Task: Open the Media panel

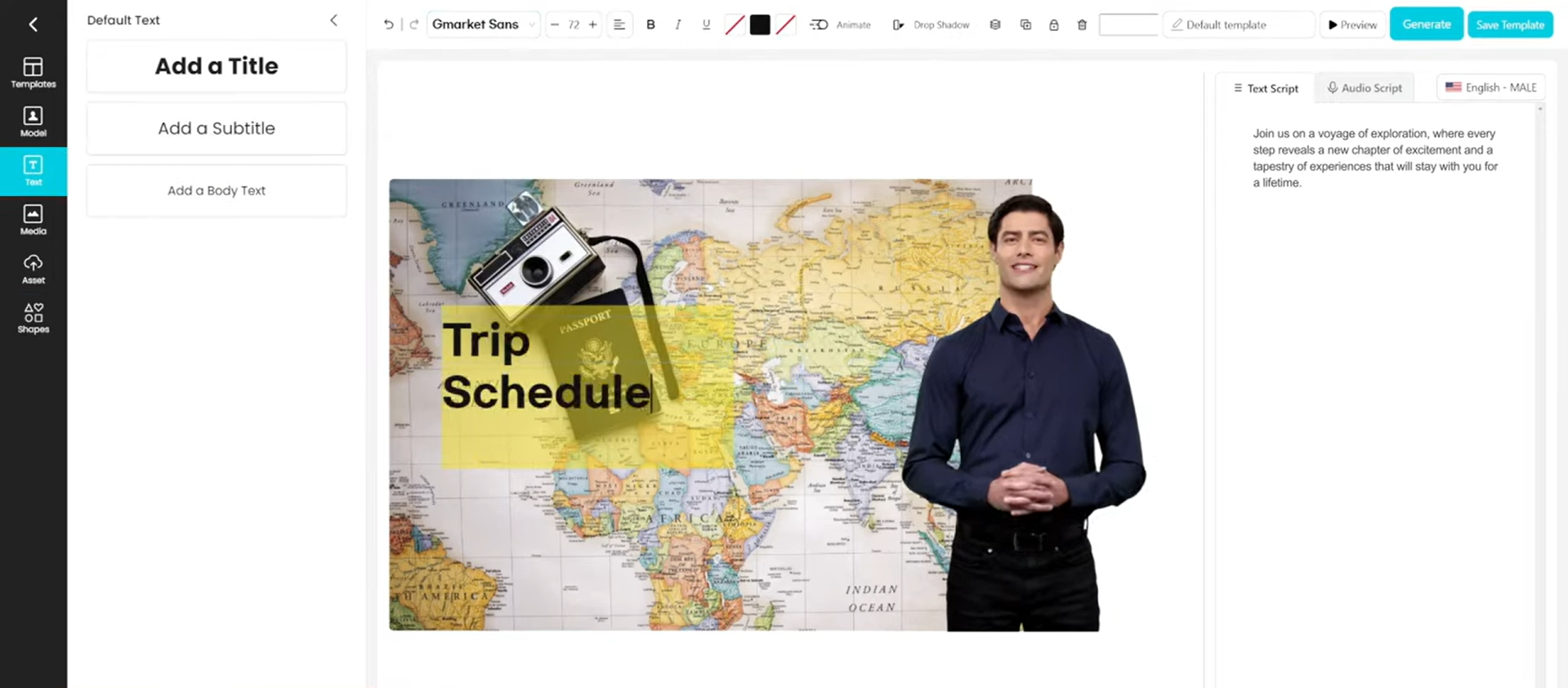Action: [x=34, y=220]
